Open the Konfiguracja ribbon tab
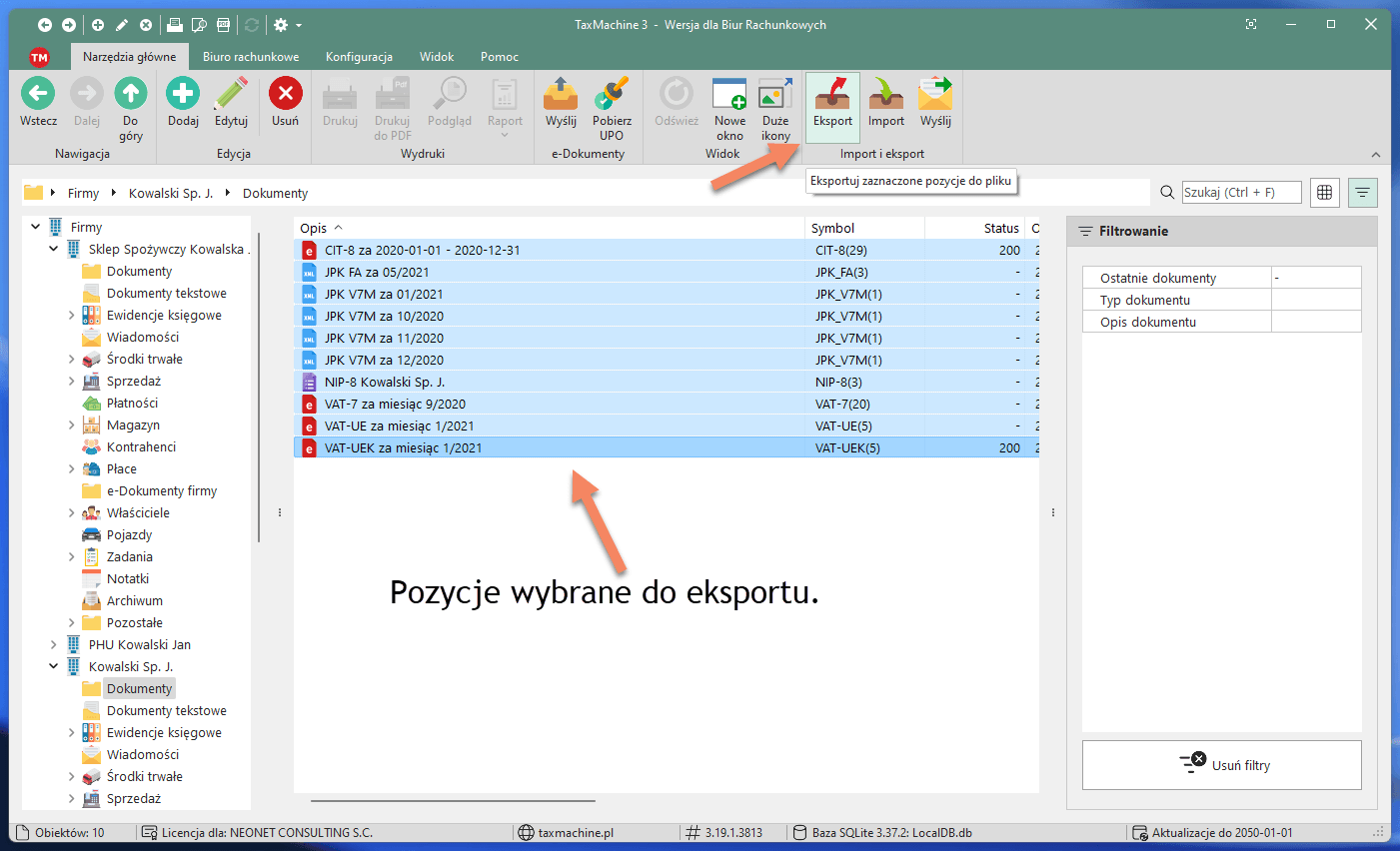This screenshot has height=851, width=1400. click(x=359, y=57)
